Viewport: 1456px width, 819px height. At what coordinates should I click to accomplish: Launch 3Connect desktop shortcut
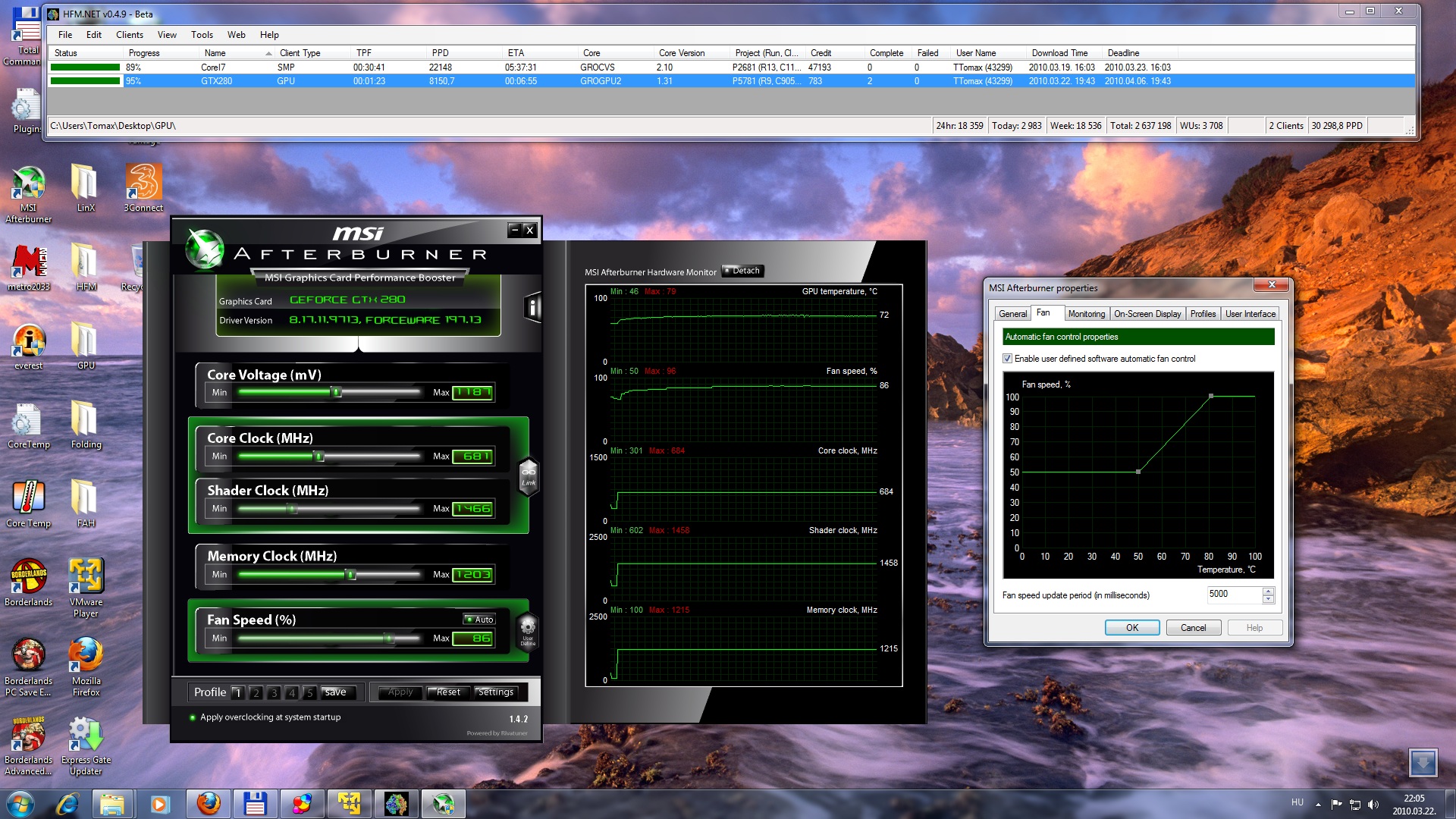coord(143,188)
